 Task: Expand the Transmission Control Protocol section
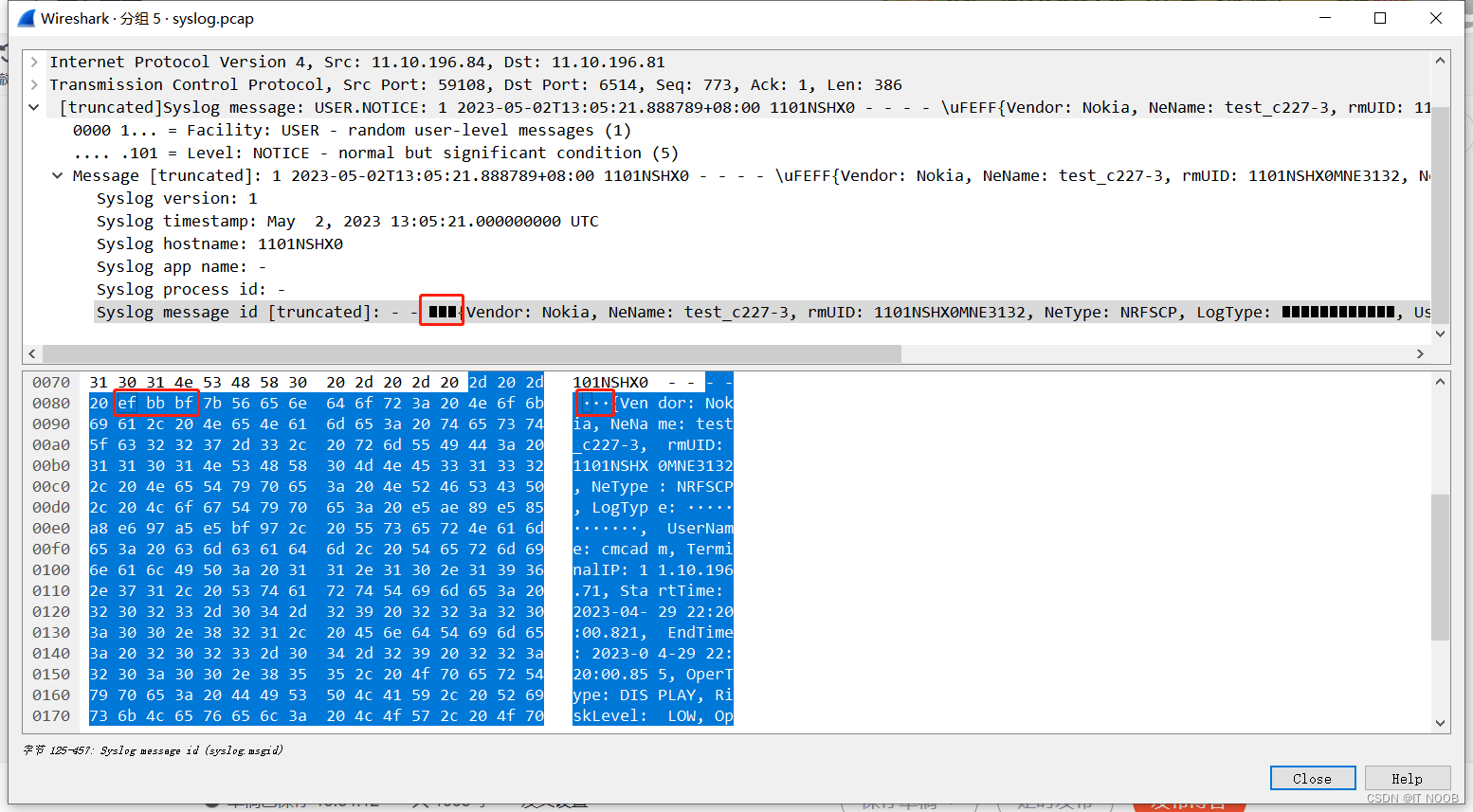[35, 84]
